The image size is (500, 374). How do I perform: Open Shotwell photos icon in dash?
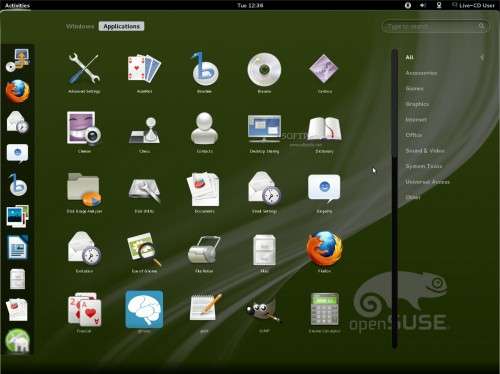[18, 216]
